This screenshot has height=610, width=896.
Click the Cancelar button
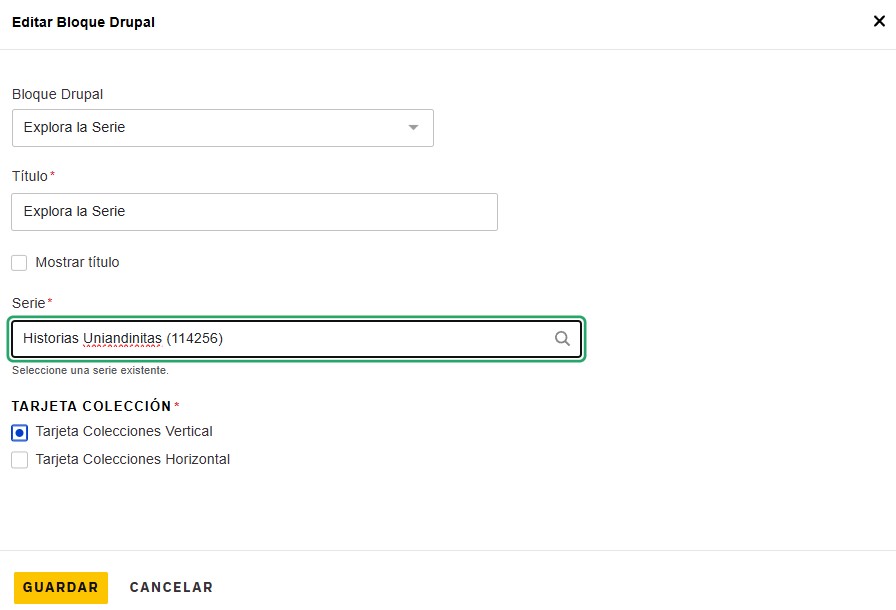point(171,587)
